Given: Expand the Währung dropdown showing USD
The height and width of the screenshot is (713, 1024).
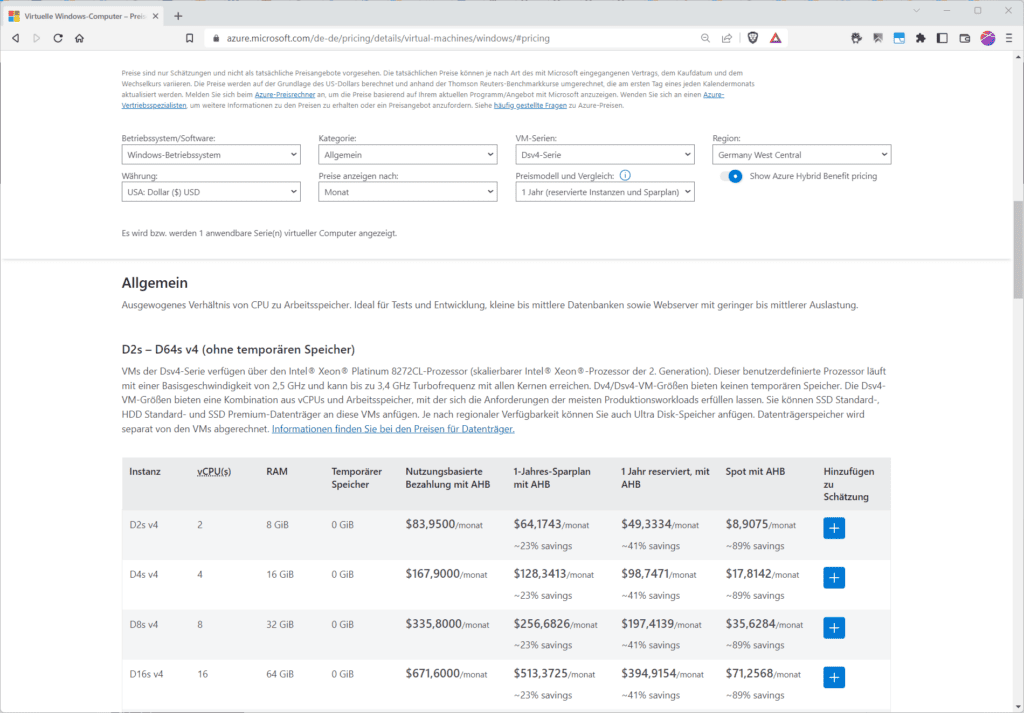Looking at the screenshot, I should 211,192.
